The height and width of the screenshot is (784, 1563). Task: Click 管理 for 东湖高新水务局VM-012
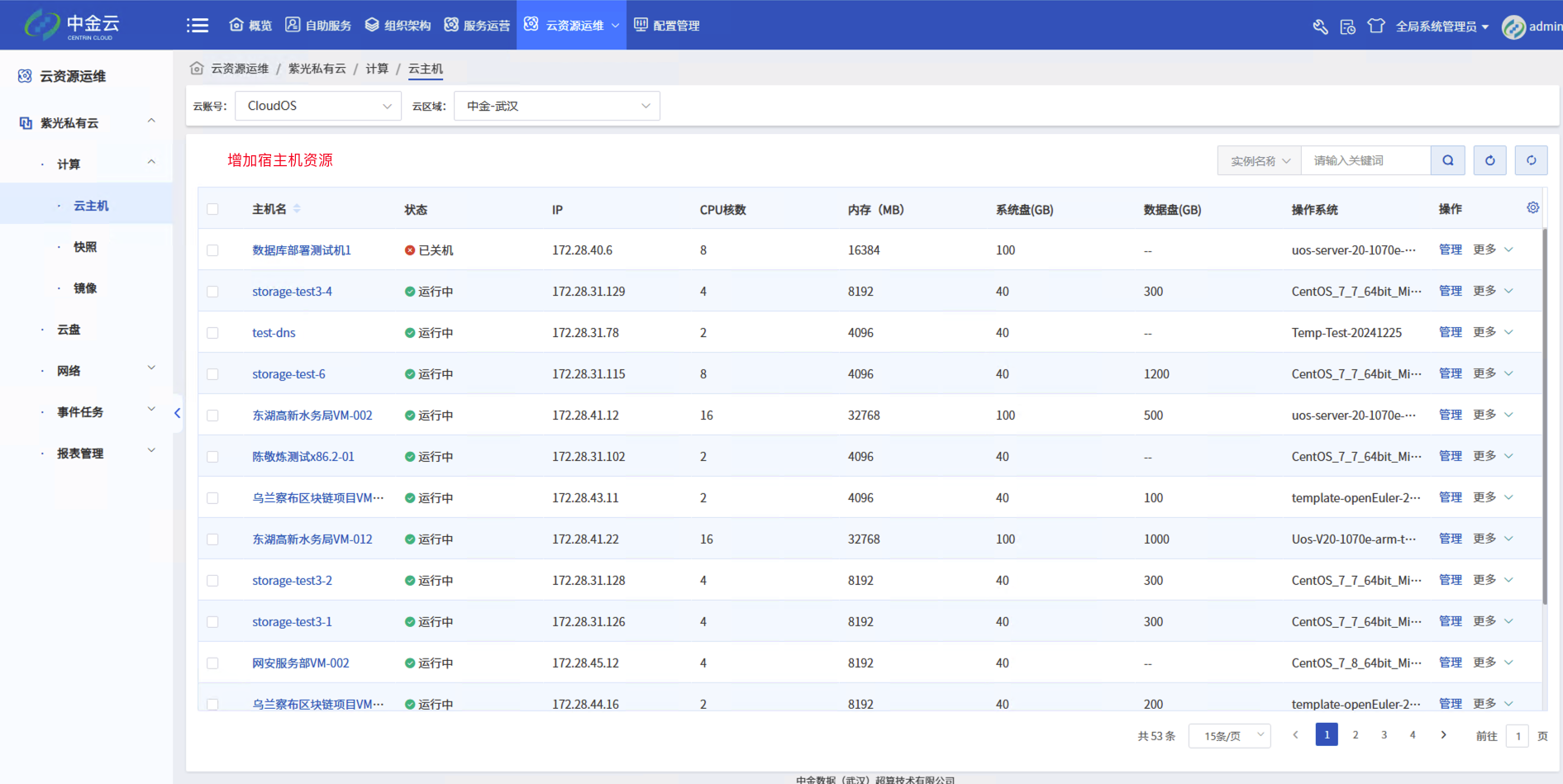[x=1450, y=539]
